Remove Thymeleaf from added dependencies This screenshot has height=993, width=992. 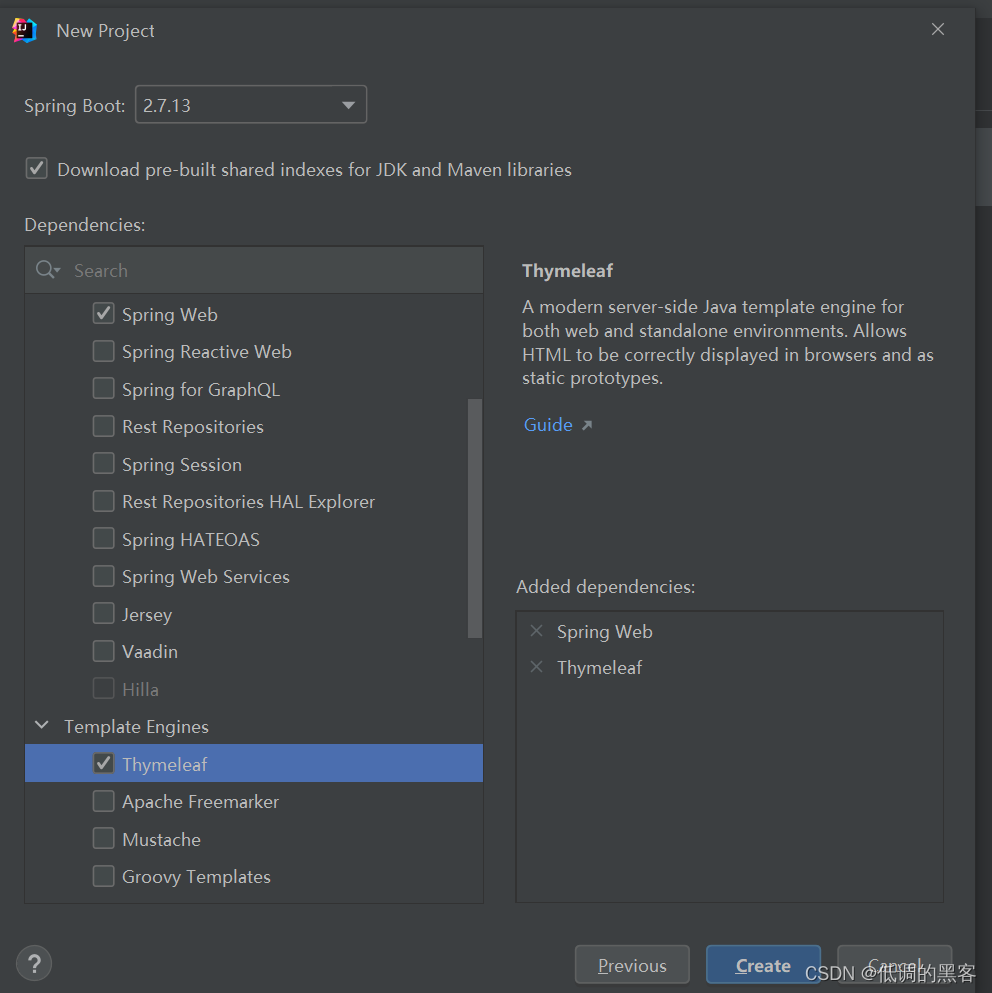537,667
